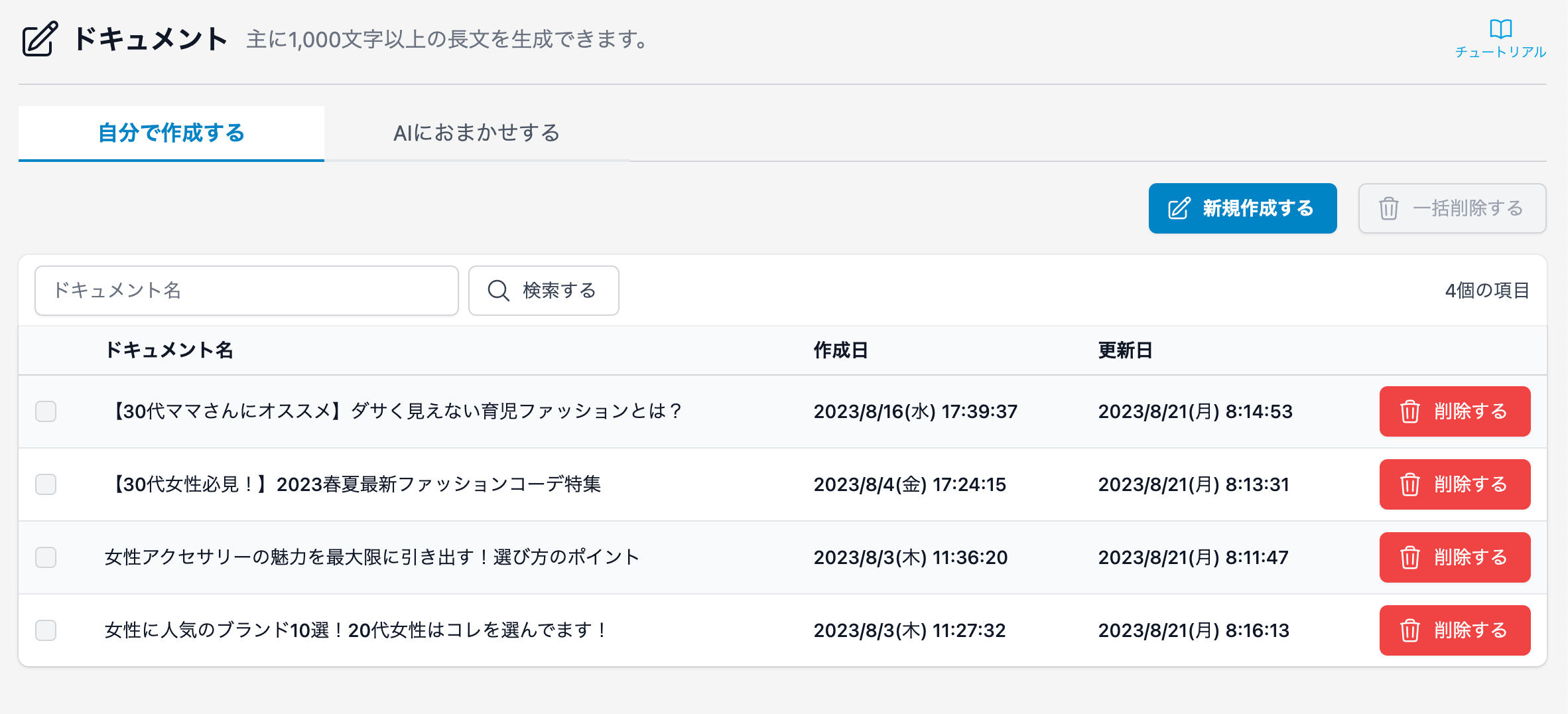Image resolution: width=1568 pixels, height=714 pixels.
Task: Click the tutorial book icon
Action: coord(1500,29)
